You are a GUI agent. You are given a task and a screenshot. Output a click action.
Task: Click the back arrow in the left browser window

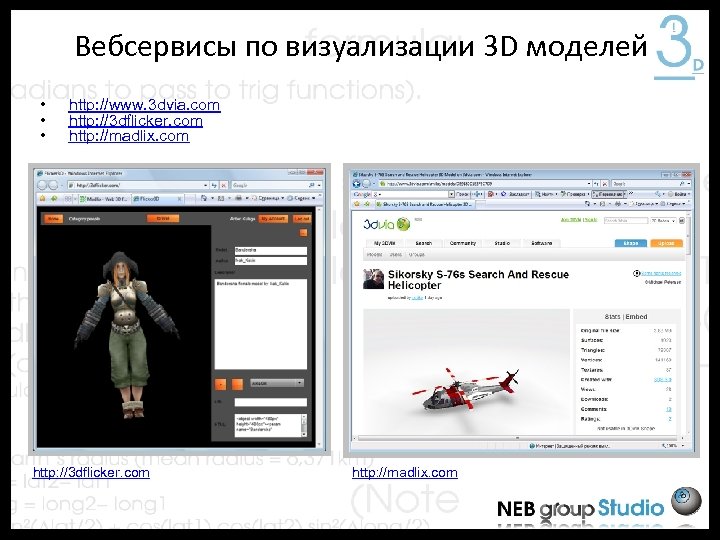(43, 185)
